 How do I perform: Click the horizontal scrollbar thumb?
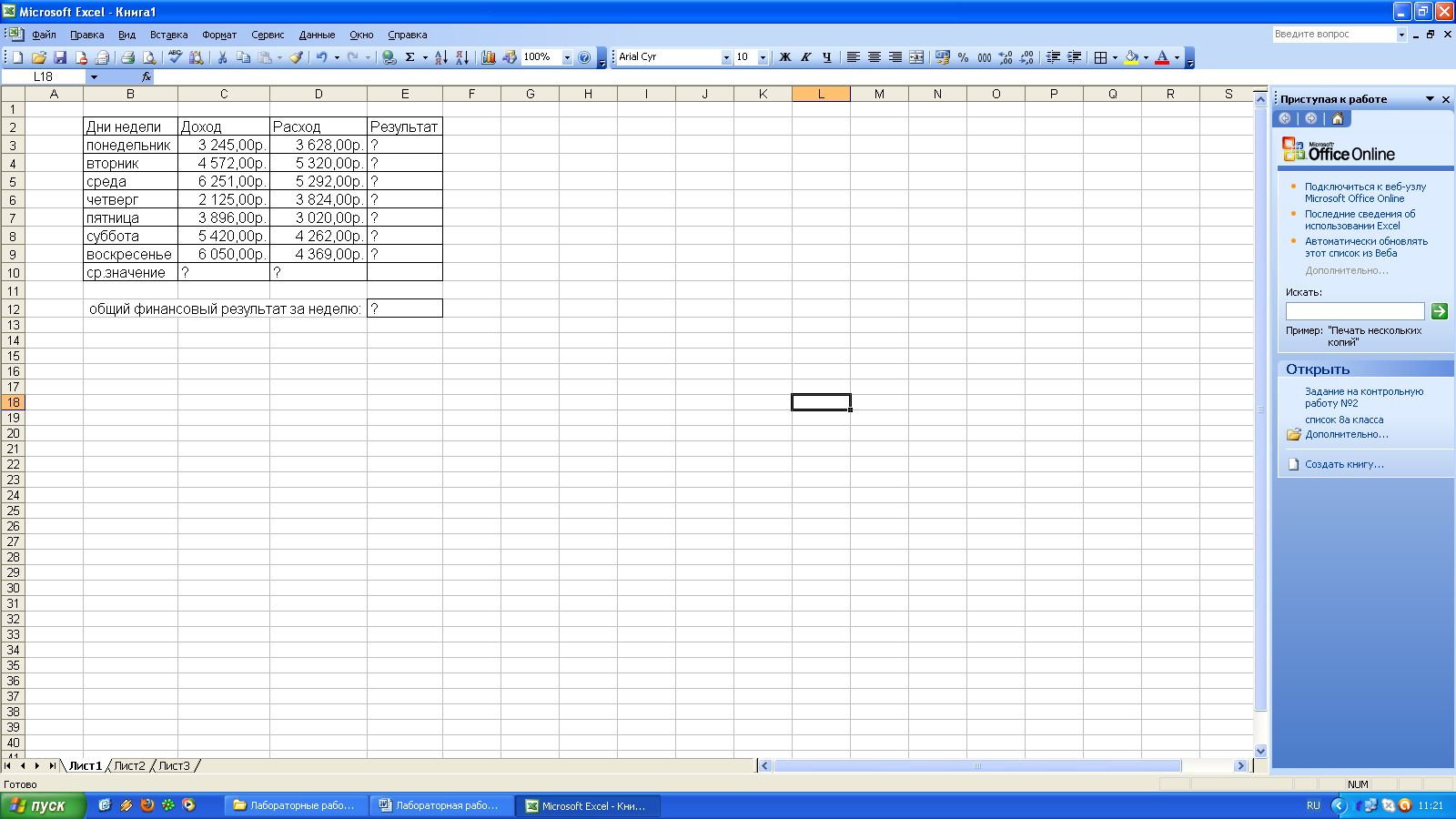point(977,766)
